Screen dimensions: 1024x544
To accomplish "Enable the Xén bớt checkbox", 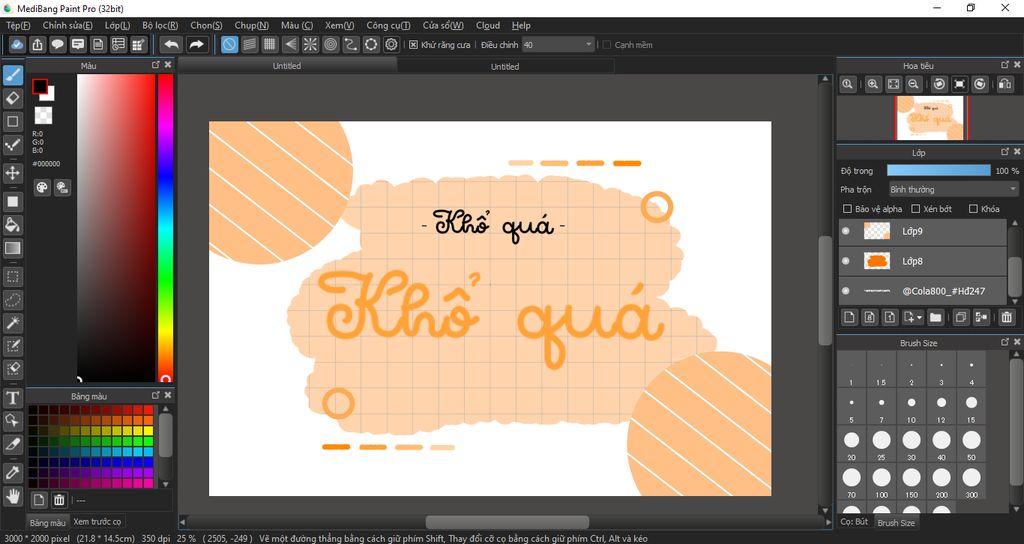I will [916, 209].
